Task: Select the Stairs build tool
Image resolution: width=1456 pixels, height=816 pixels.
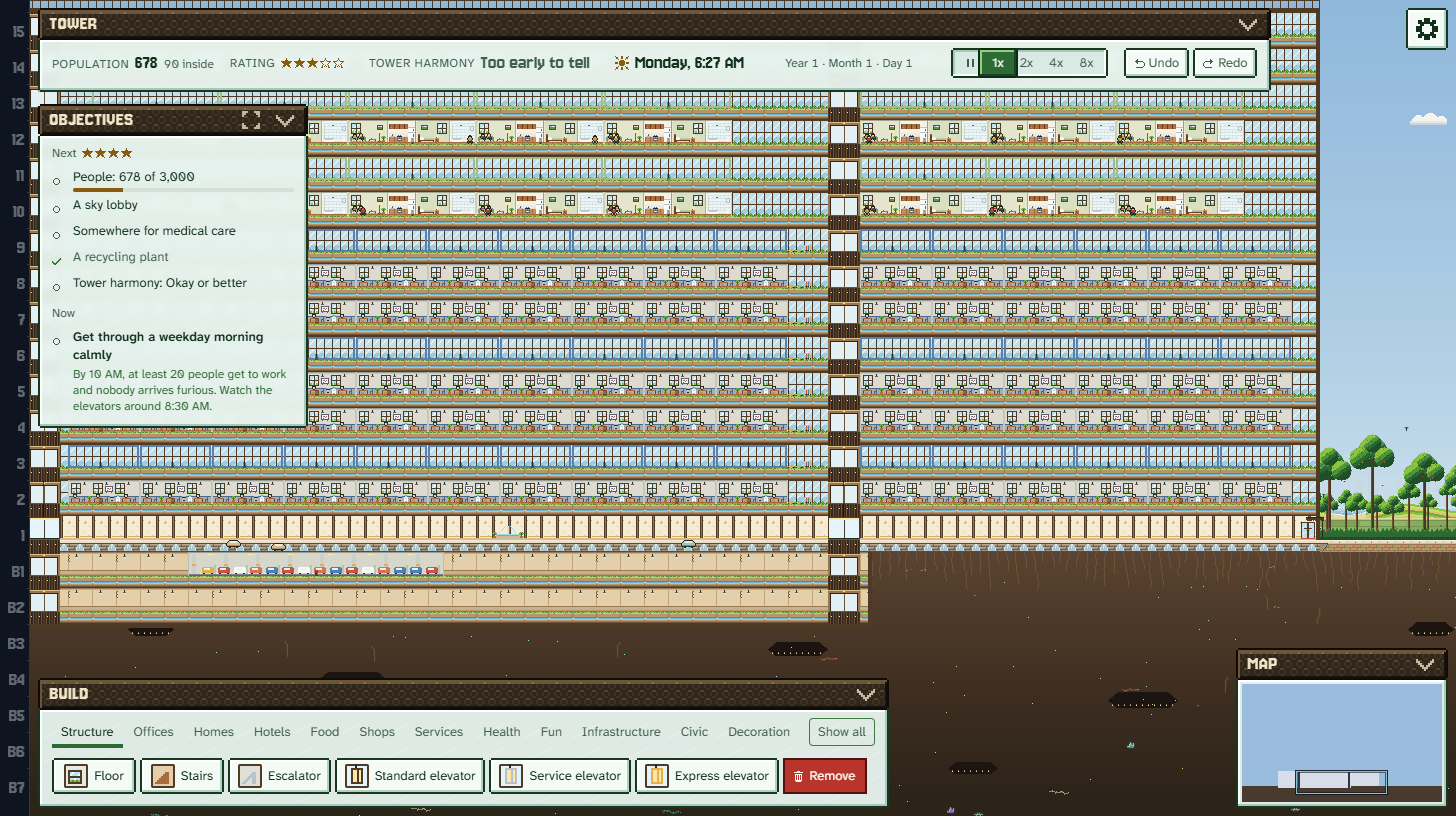Action: coord(182,776)
